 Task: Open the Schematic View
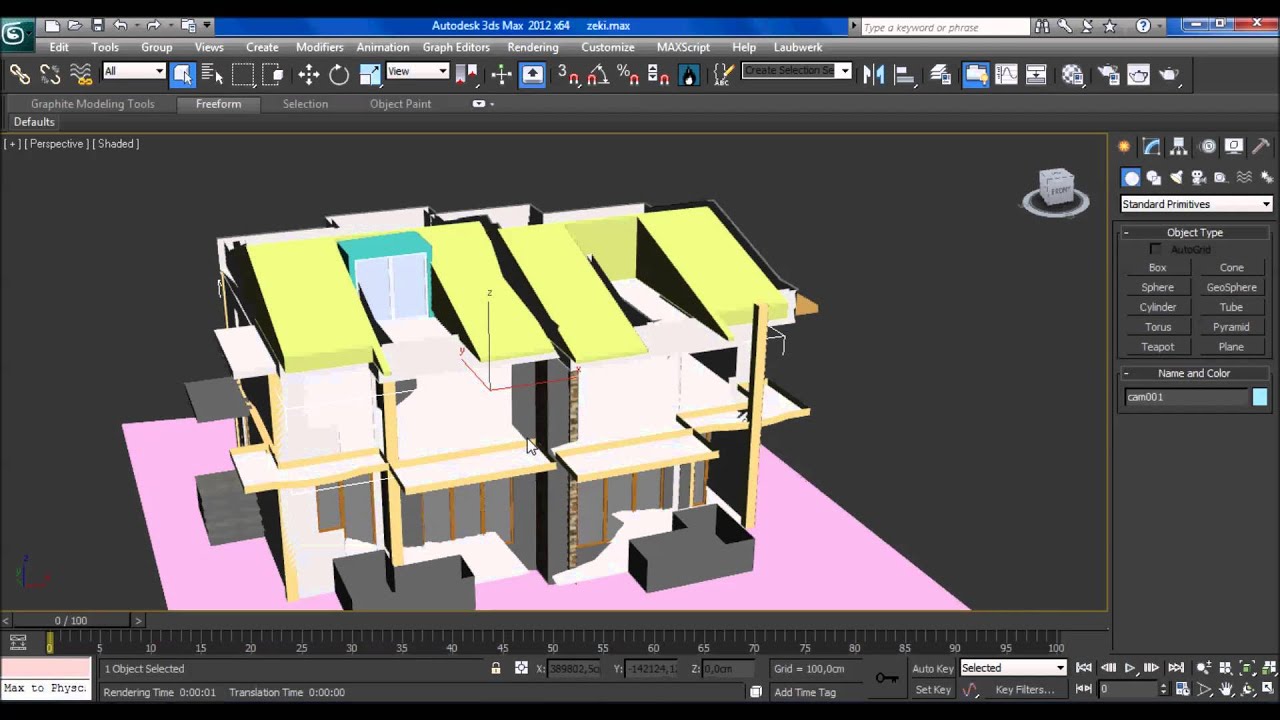click(x=1036, y=74)
